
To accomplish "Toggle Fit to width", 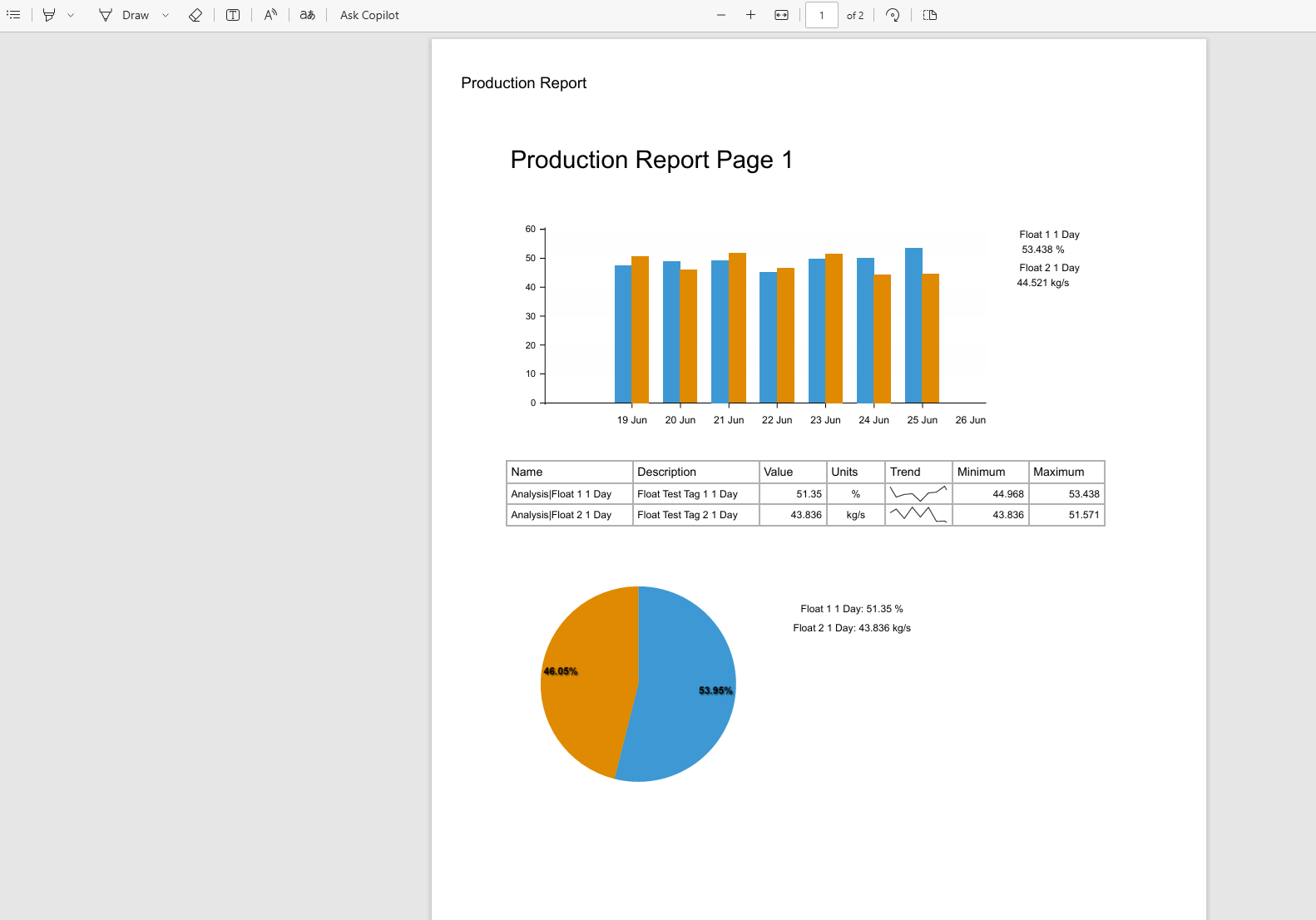I will click(781, 15).
